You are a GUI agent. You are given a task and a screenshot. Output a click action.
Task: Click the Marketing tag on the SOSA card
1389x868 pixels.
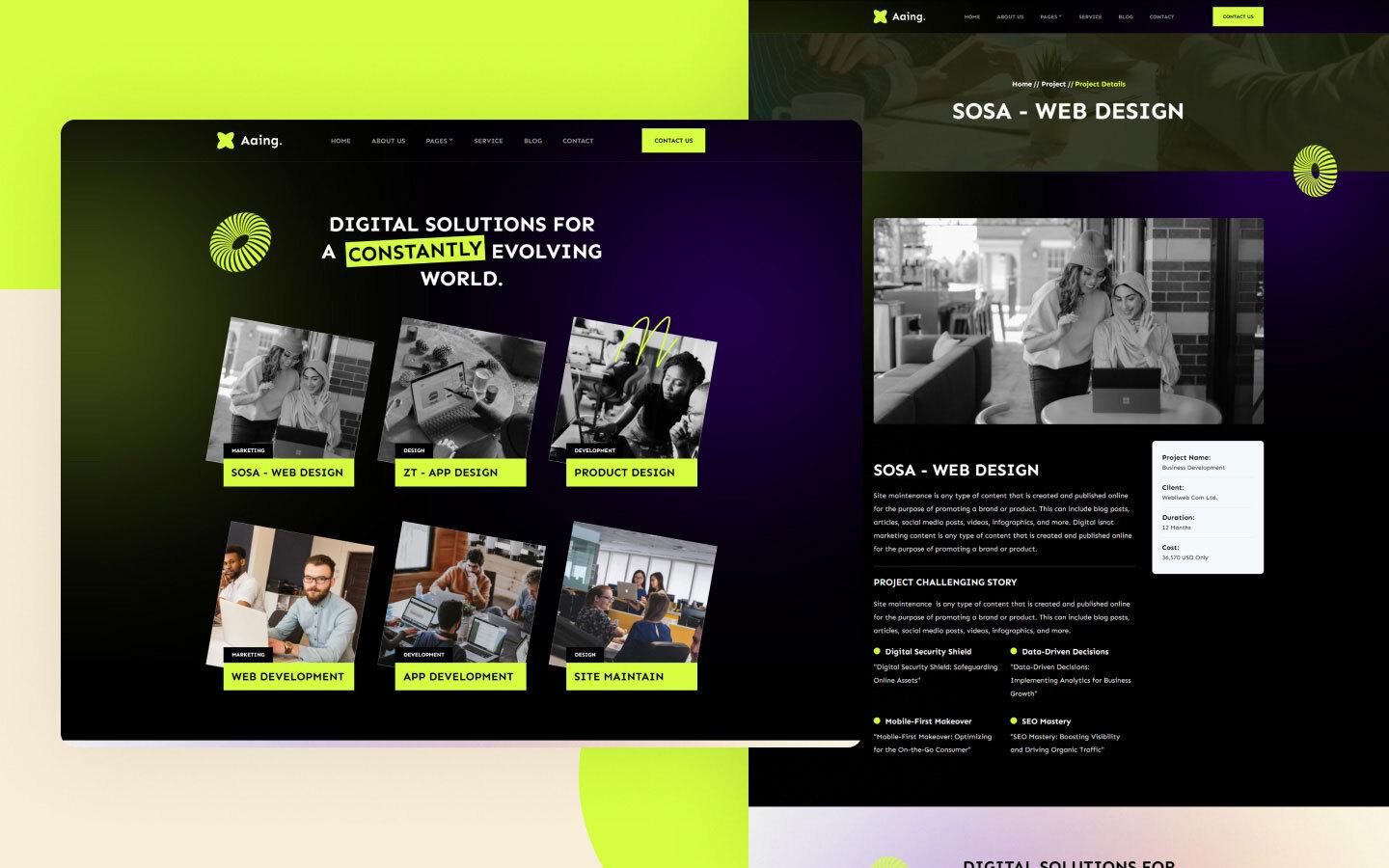[248, 449]
